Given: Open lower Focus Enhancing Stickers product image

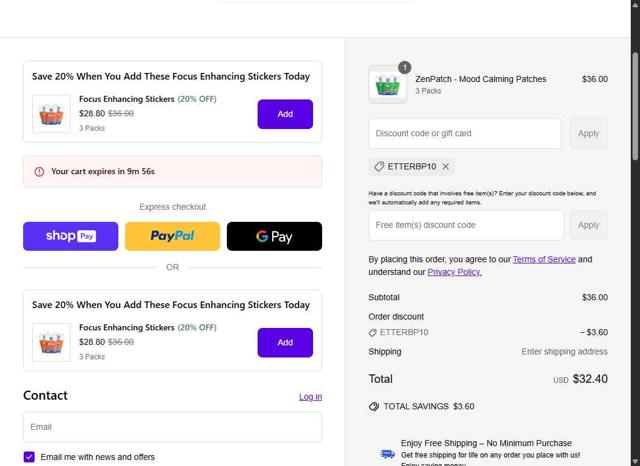Looking at the screenshot, I should coord(51,342).
